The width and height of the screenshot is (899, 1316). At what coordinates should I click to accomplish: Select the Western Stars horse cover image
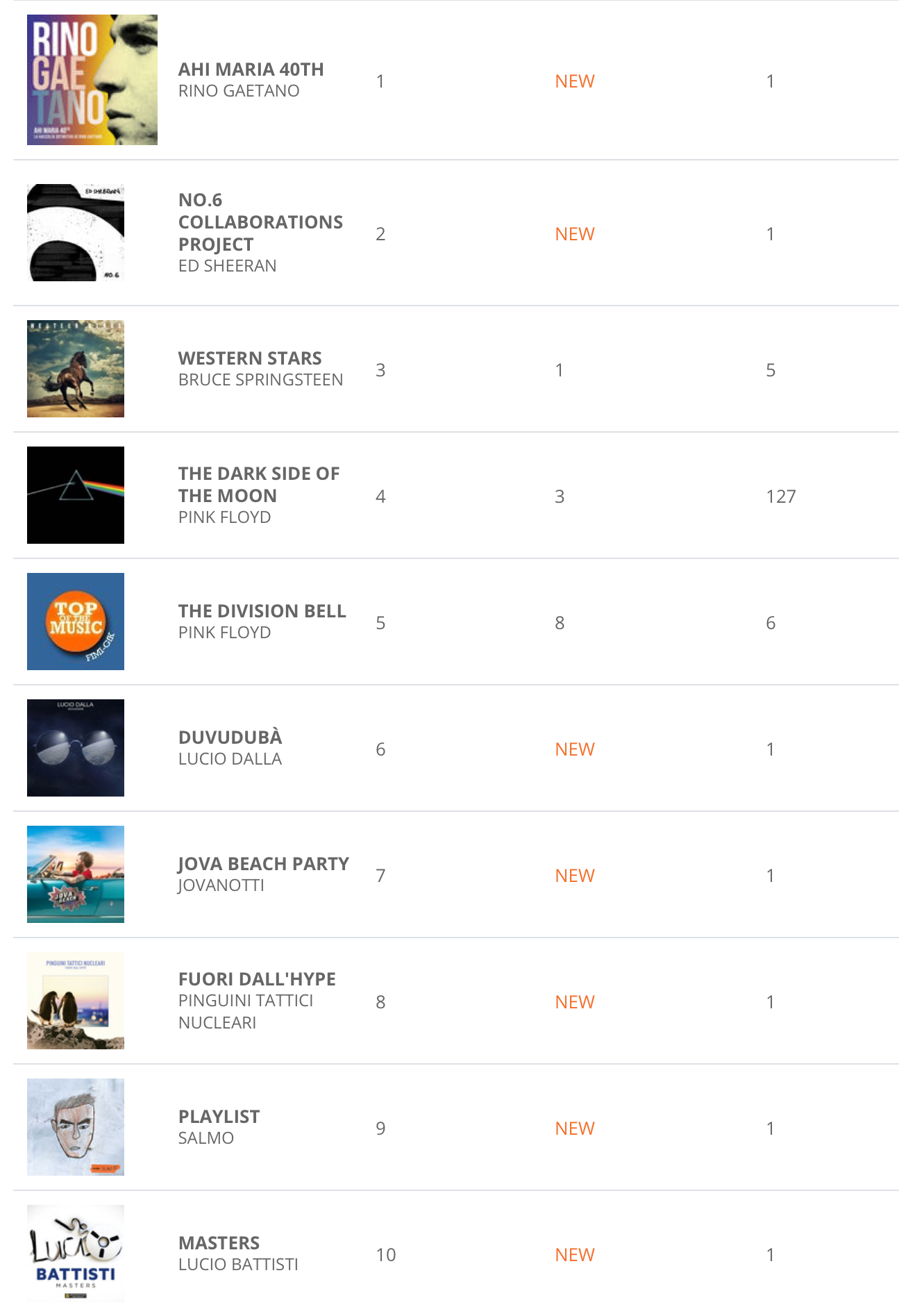(x=76, y=369)
